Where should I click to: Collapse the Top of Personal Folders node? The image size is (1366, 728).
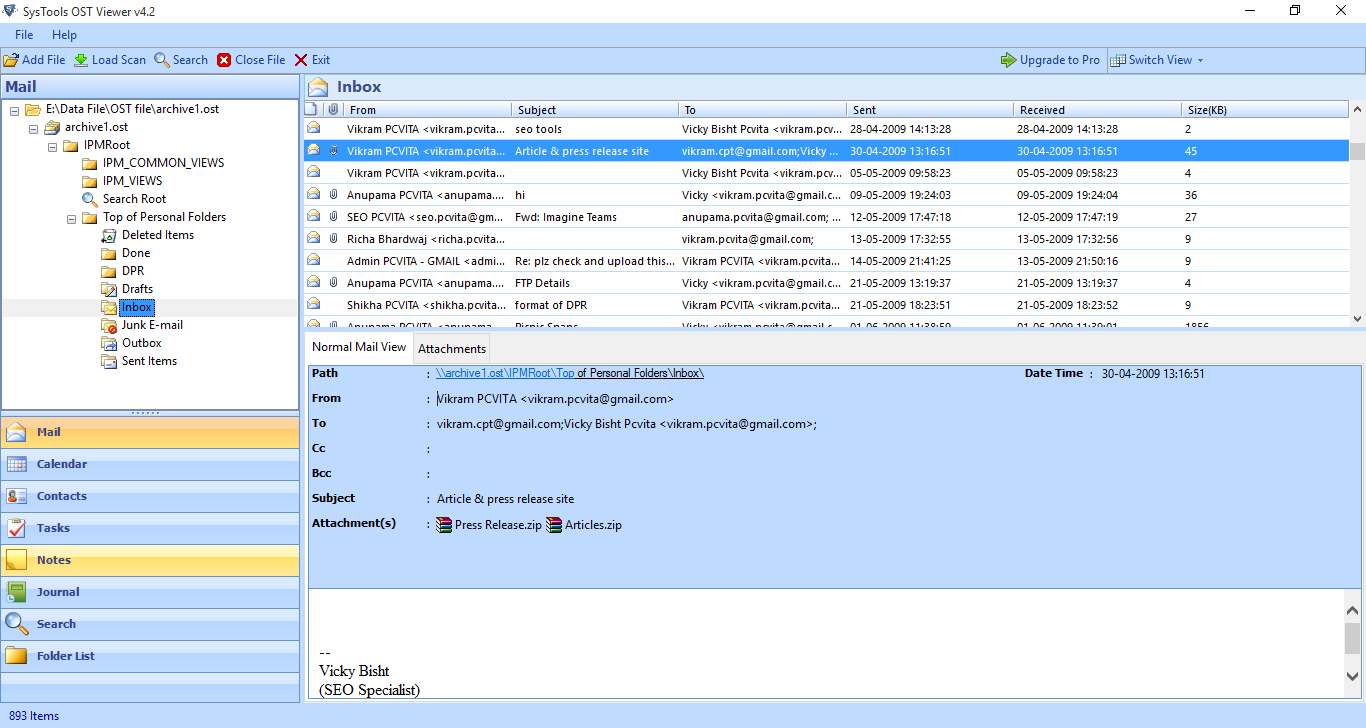pyautogui.click(x=71, y=217)
